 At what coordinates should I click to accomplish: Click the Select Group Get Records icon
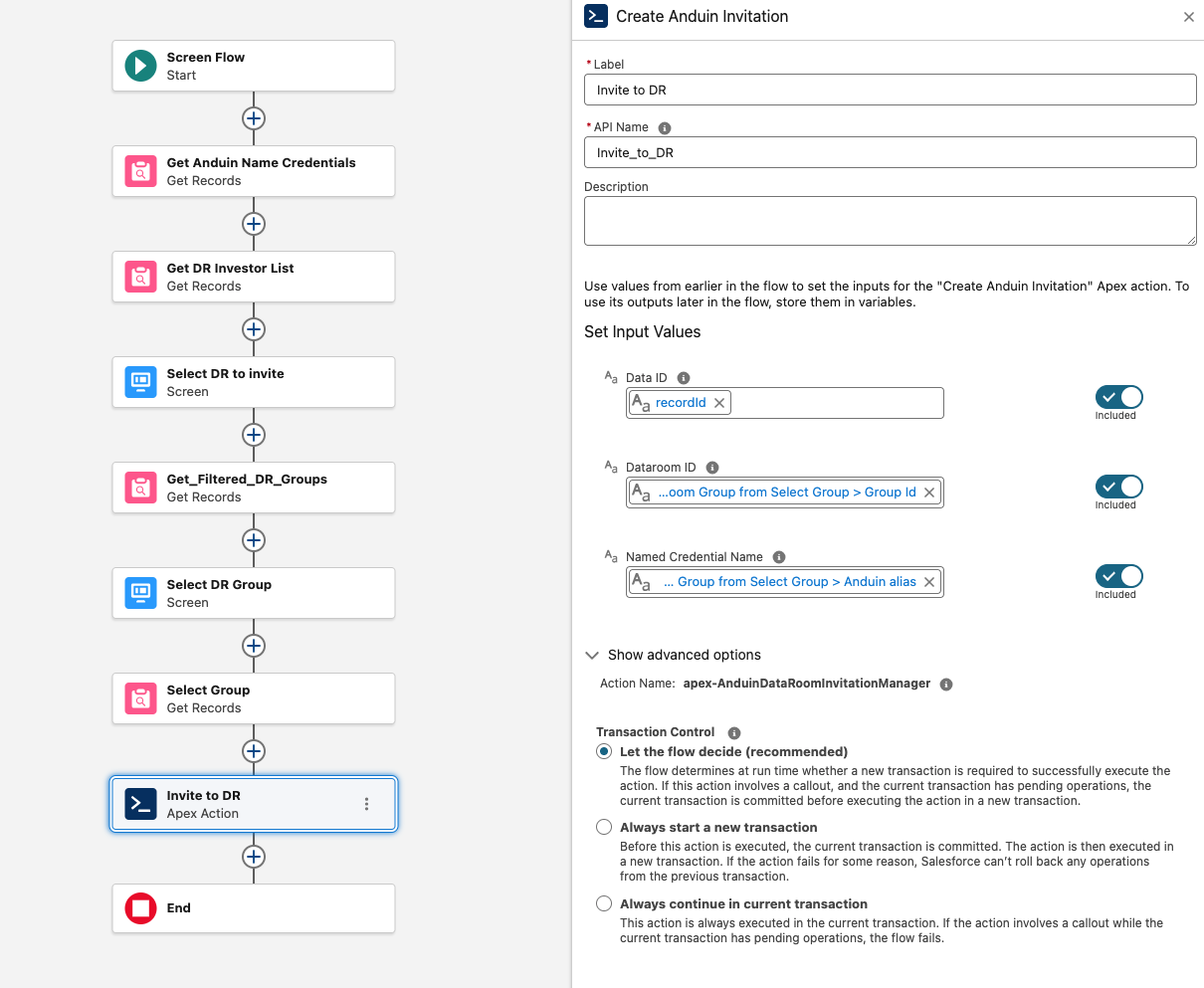click(140, 698)
